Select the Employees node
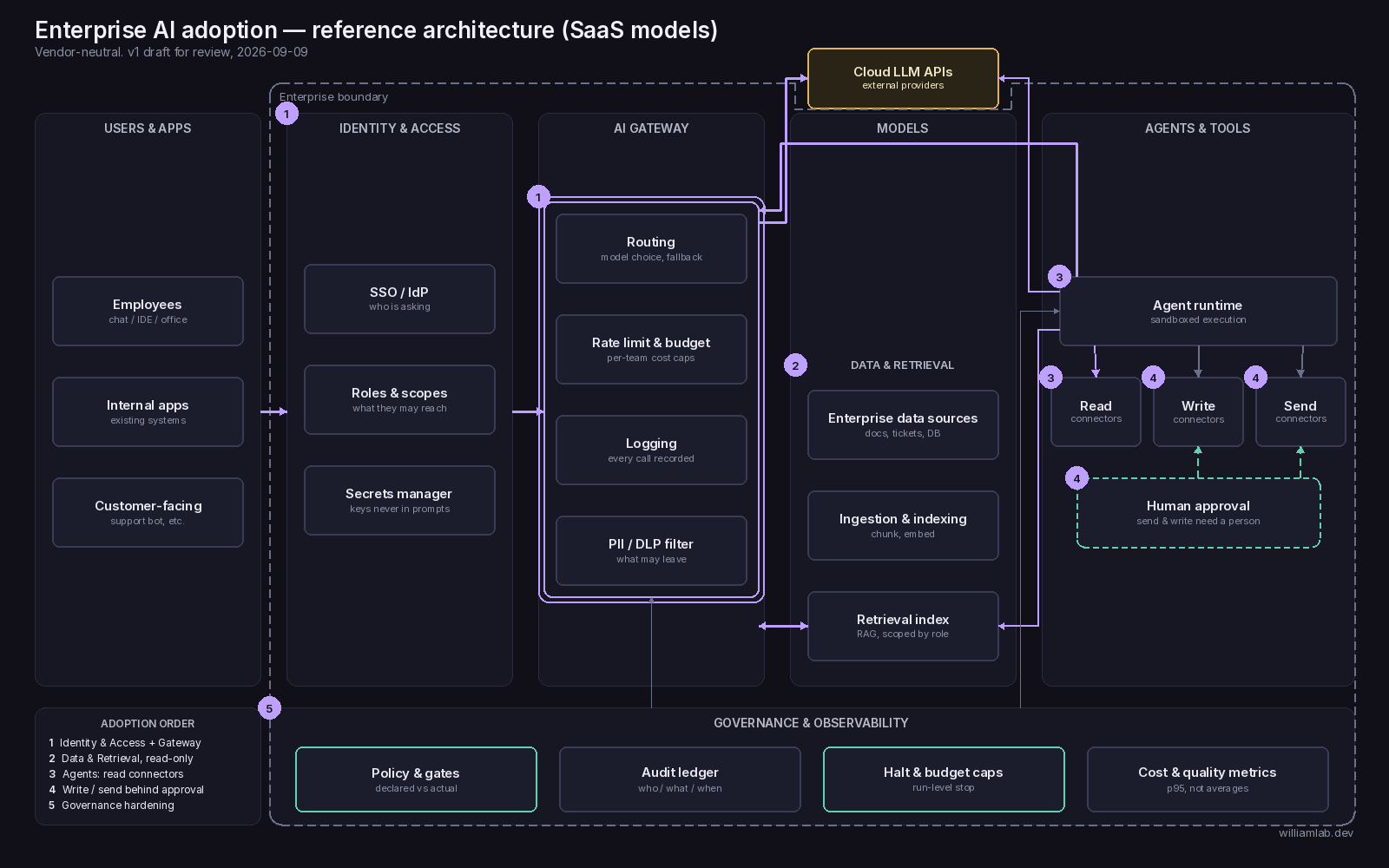Screen dimensions: 1389x868 (148, 311)
